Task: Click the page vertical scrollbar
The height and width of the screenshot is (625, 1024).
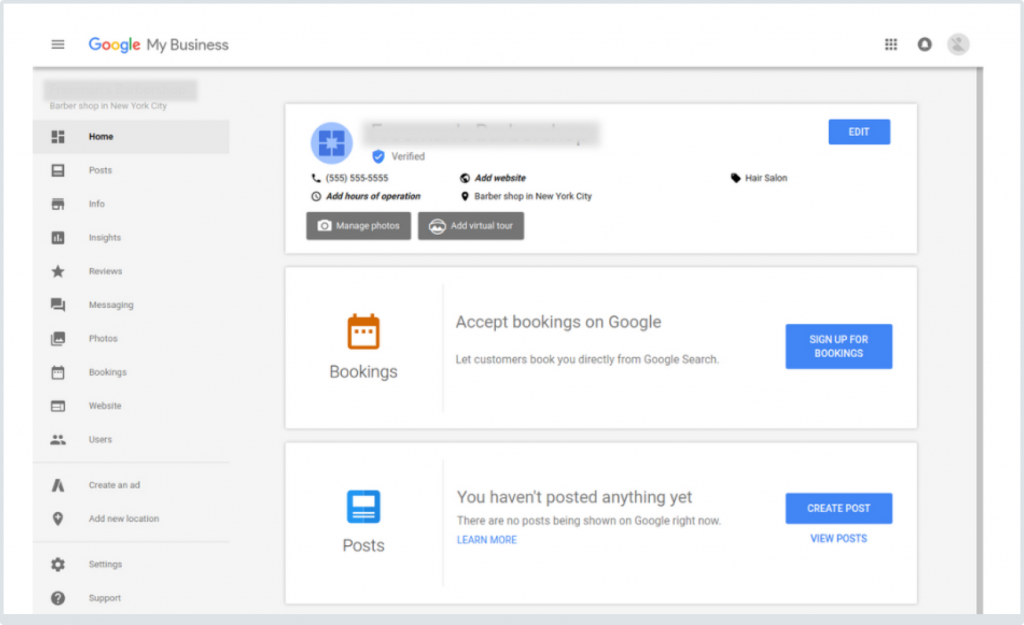Action: pos(979,340)
